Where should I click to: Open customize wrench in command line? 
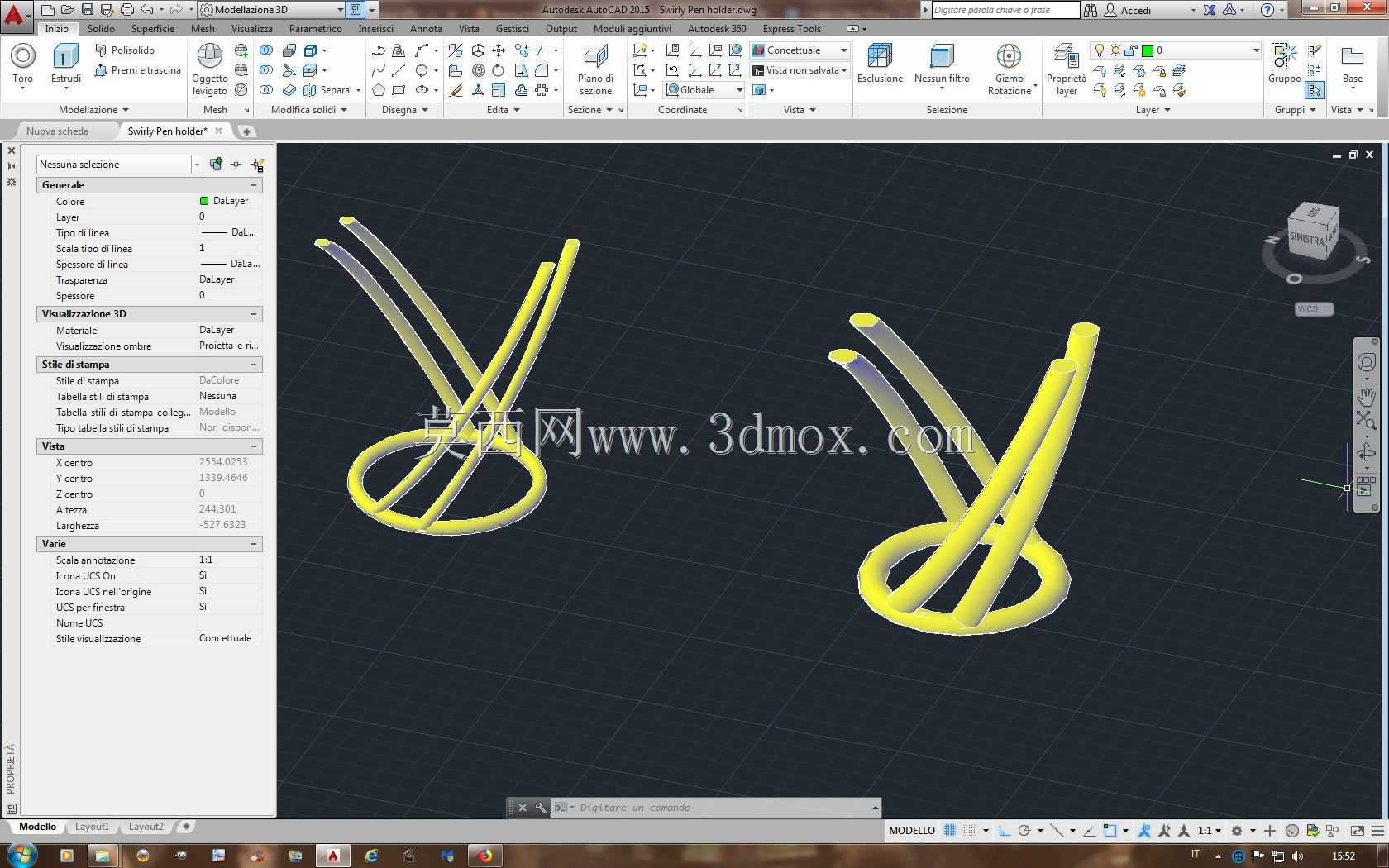[541, 808]
